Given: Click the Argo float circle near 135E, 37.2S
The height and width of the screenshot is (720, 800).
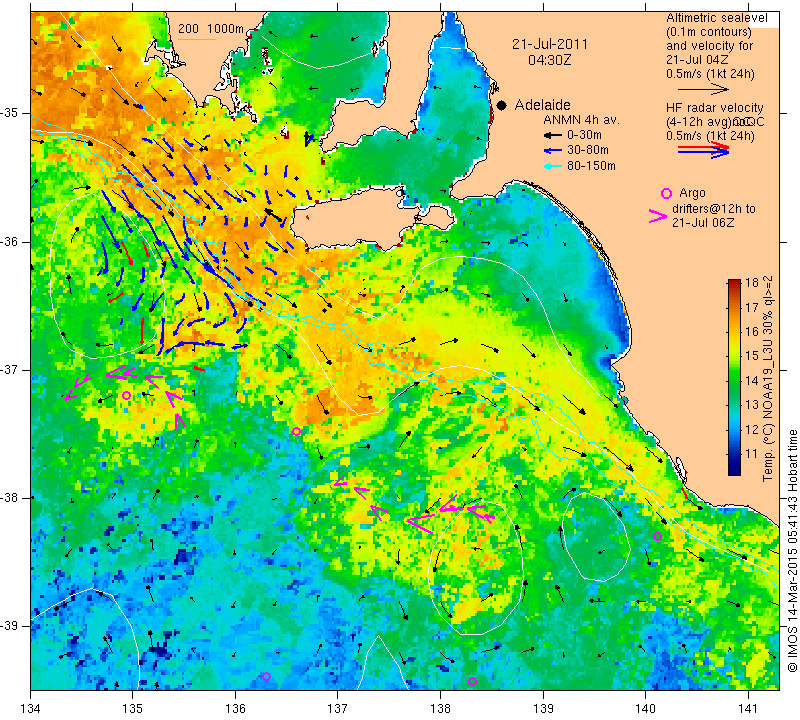Looking at the screenshot, I should [x=127, y=395].
